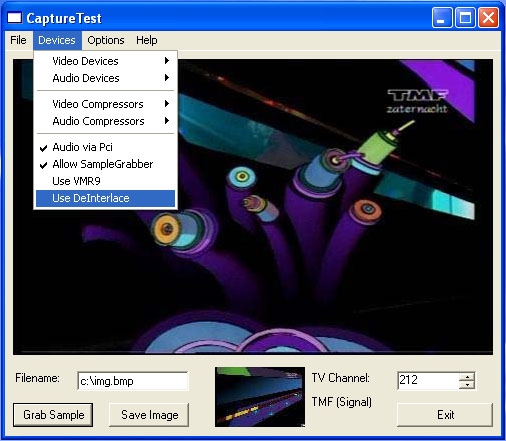Open the Help menu
This screenshot has width=506, height=441.
pyautogui.click(x=147, y=40)
